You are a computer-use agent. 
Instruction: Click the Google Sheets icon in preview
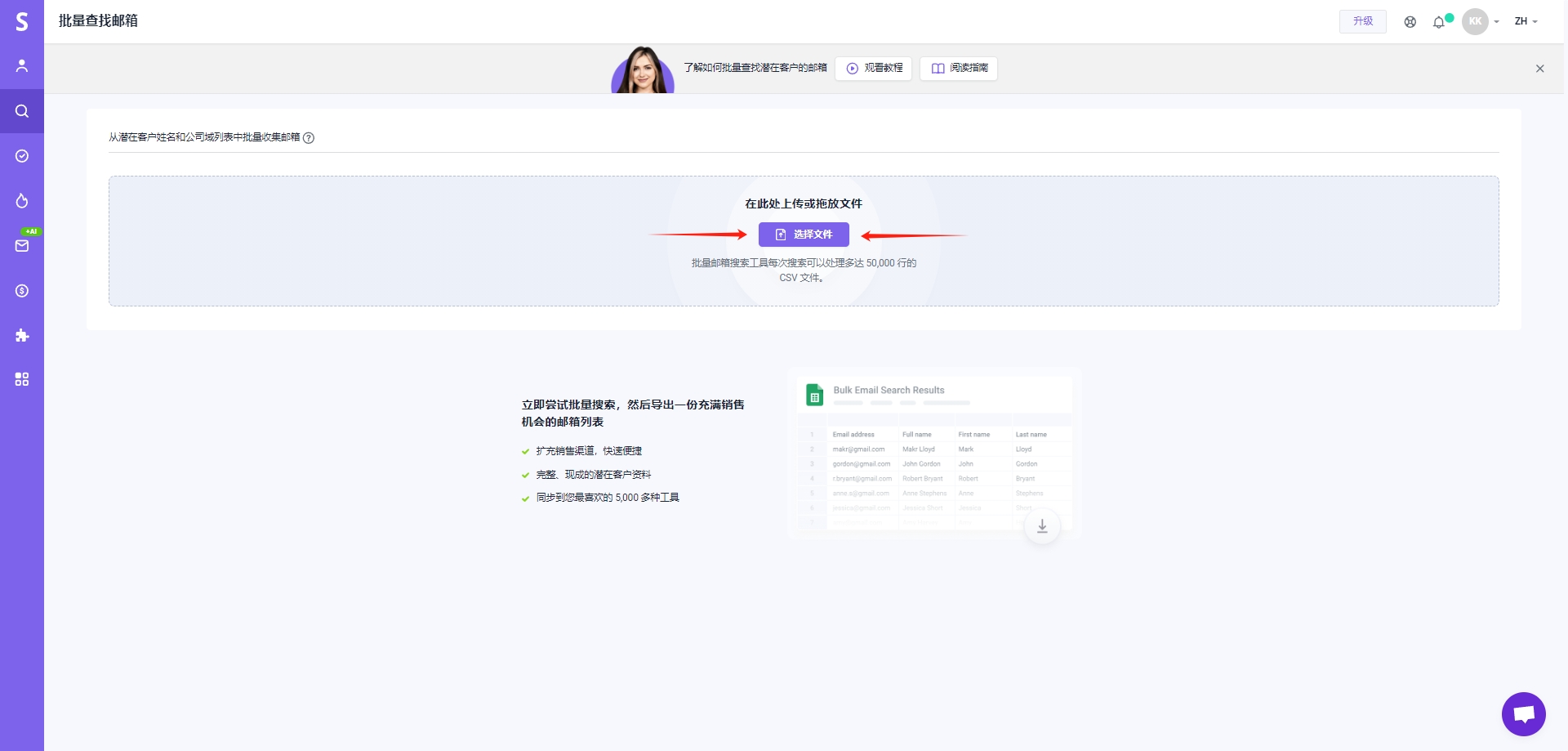[x=814, y=395]
